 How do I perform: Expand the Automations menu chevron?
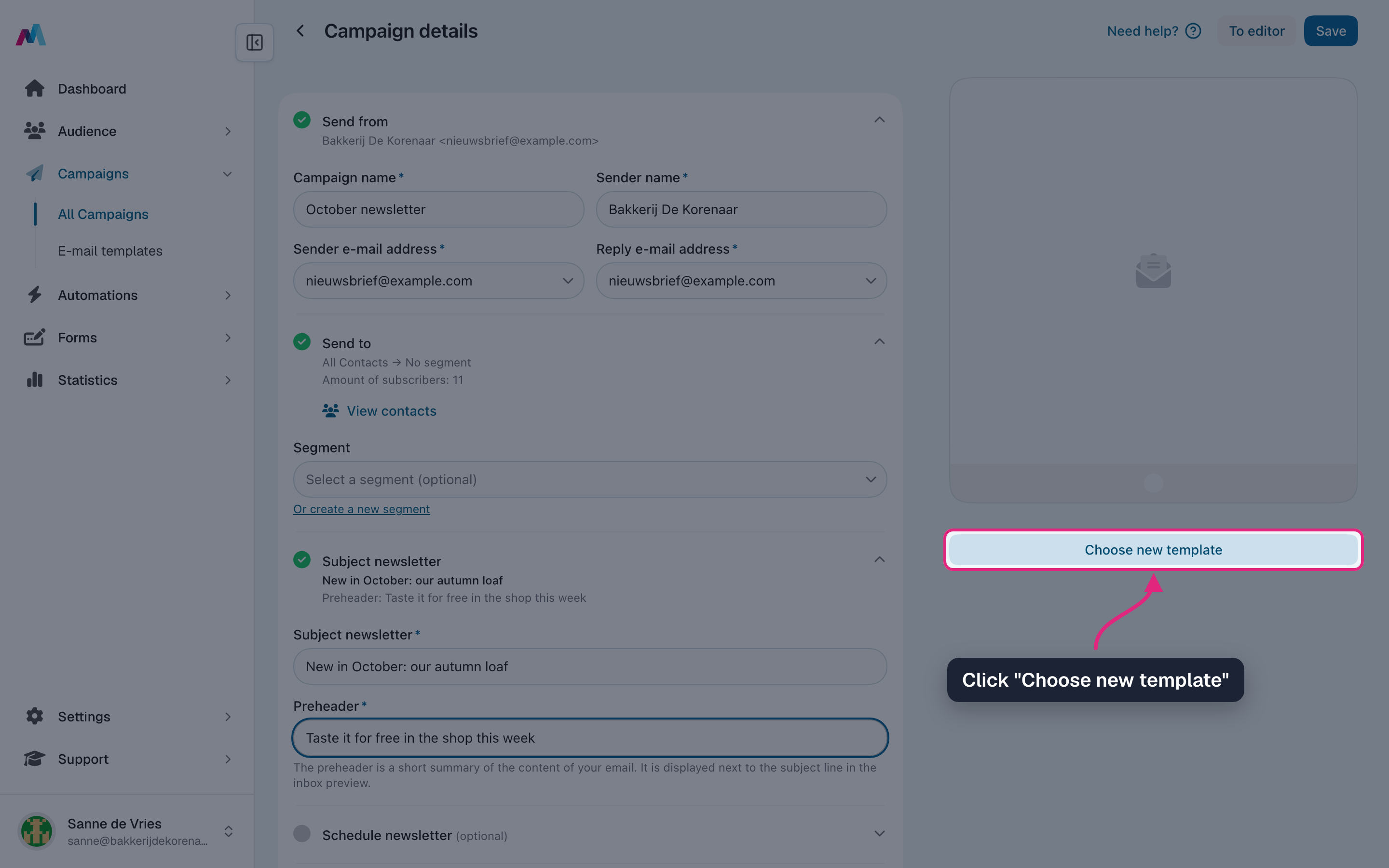[x=228, y=295]
